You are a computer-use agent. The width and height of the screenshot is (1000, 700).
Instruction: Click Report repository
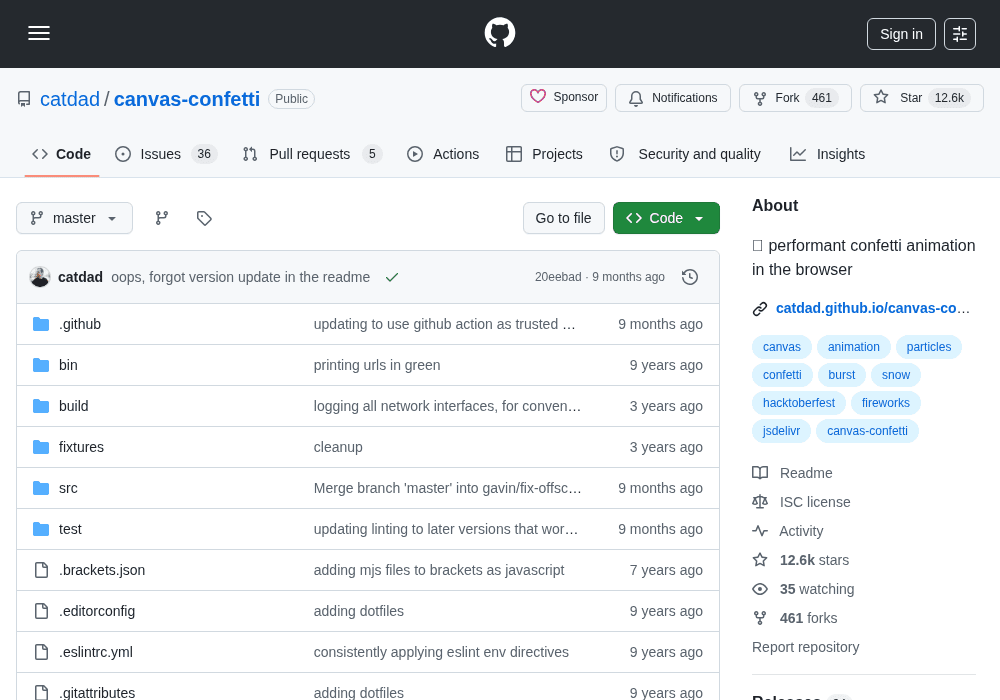pyautogui.click(x=805, y=647)
